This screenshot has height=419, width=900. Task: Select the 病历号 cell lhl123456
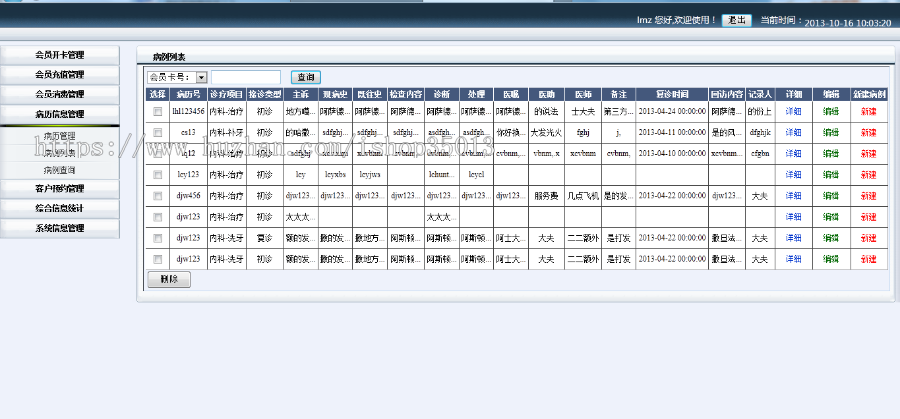(188, 111)
